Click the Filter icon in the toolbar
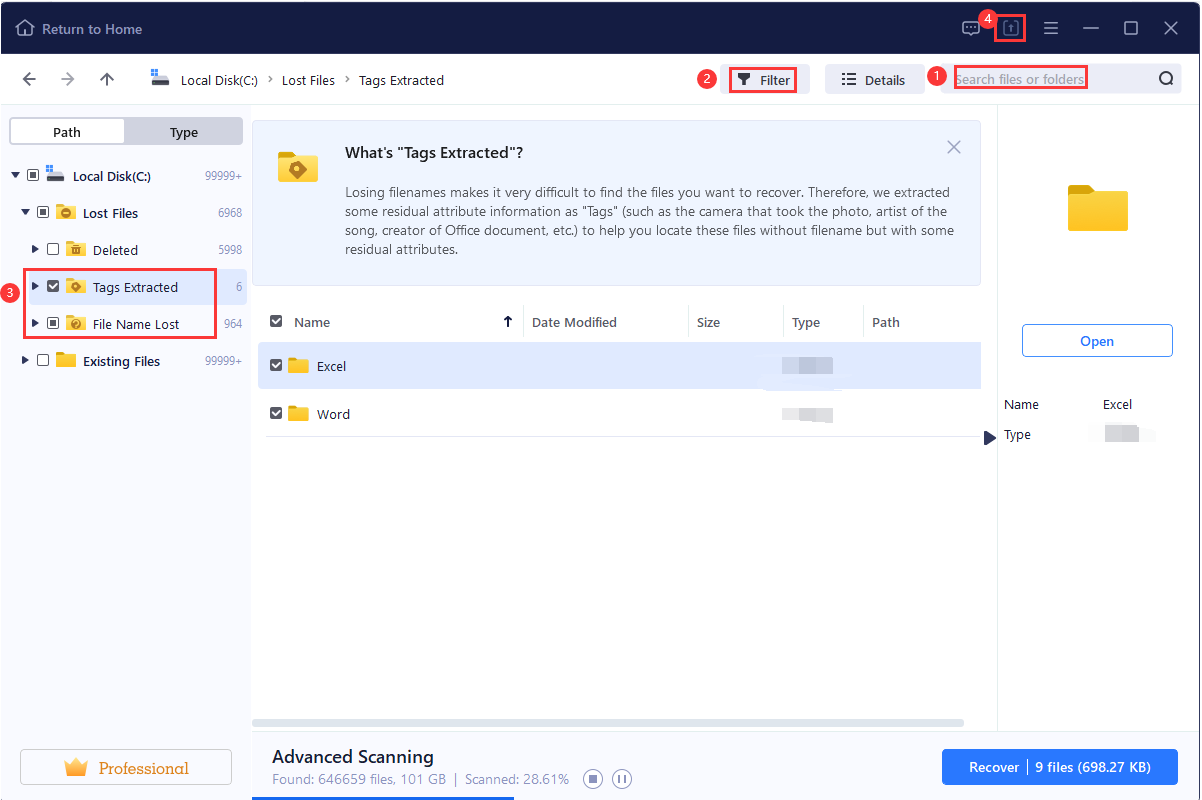The image size is (1202, 800). coord(745,78)
